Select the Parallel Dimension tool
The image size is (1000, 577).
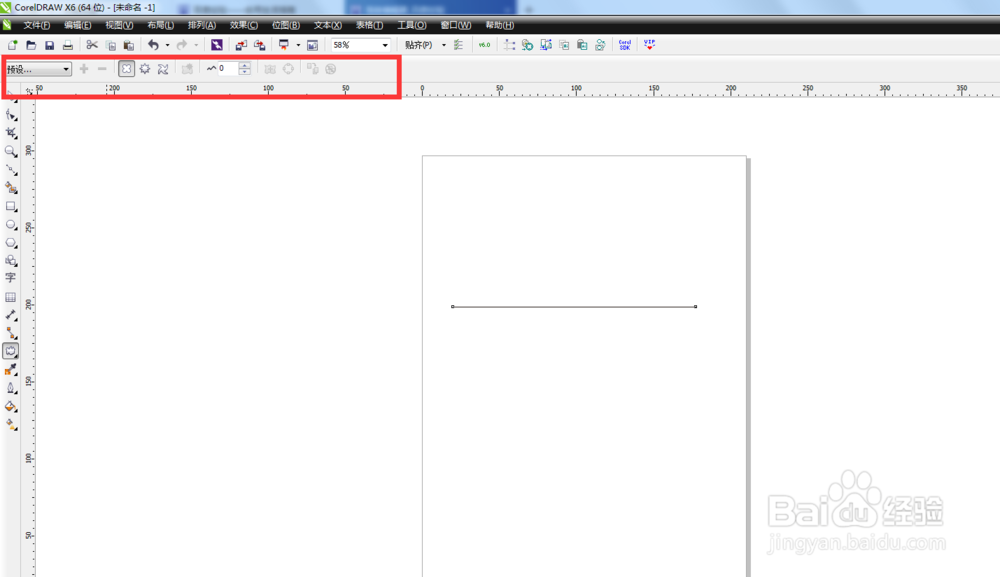tap(11, 315)
